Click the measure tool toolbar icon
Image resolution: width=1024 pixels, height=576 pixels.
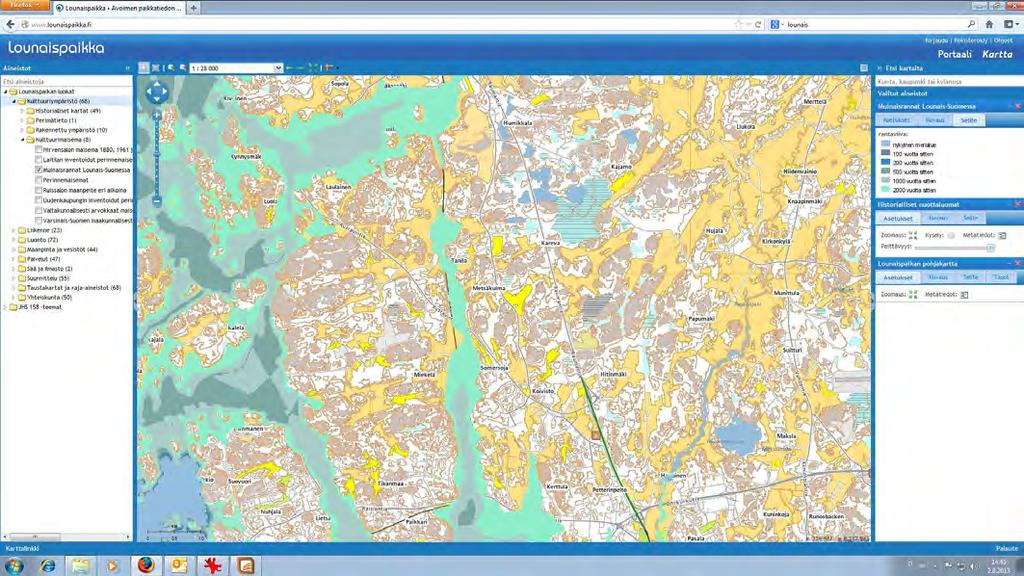(328, 68)
